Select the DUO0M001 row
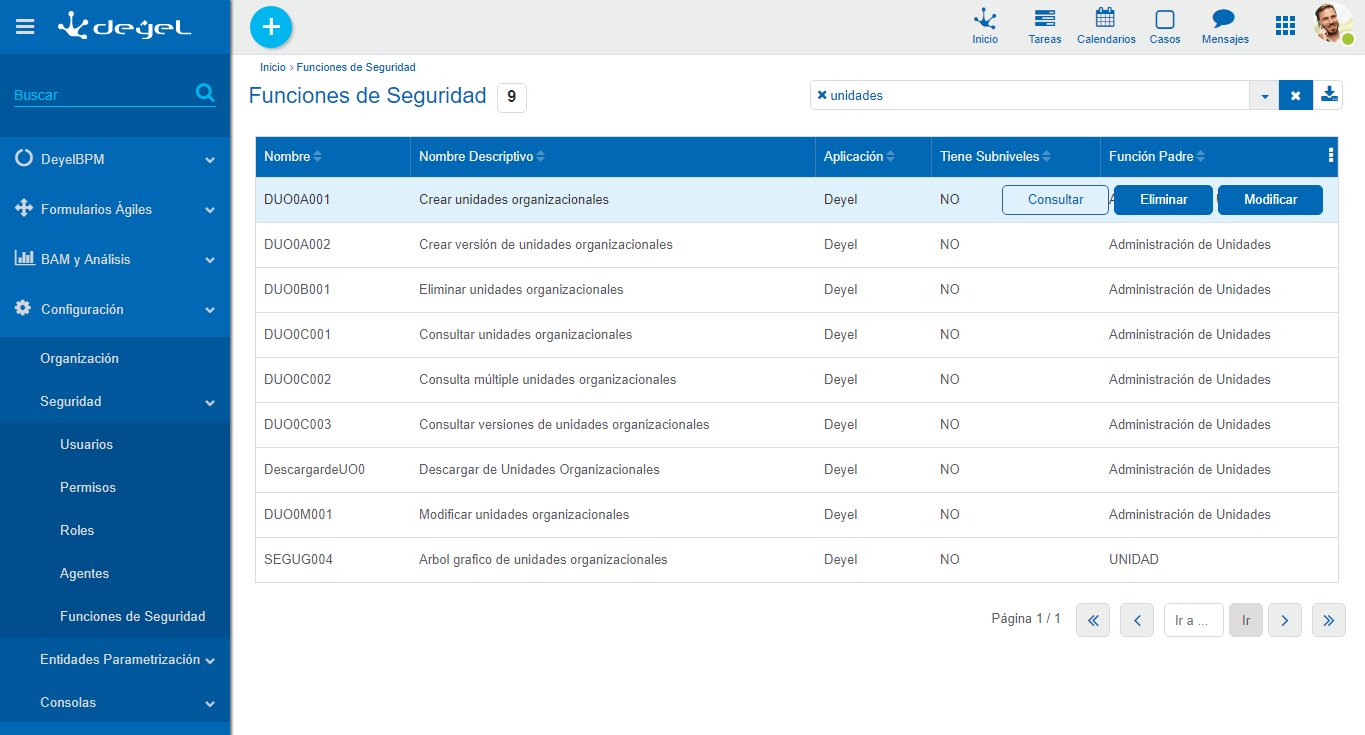Image resolution: width=1365 pixels, height=735 pixels. tap(797, 515)
